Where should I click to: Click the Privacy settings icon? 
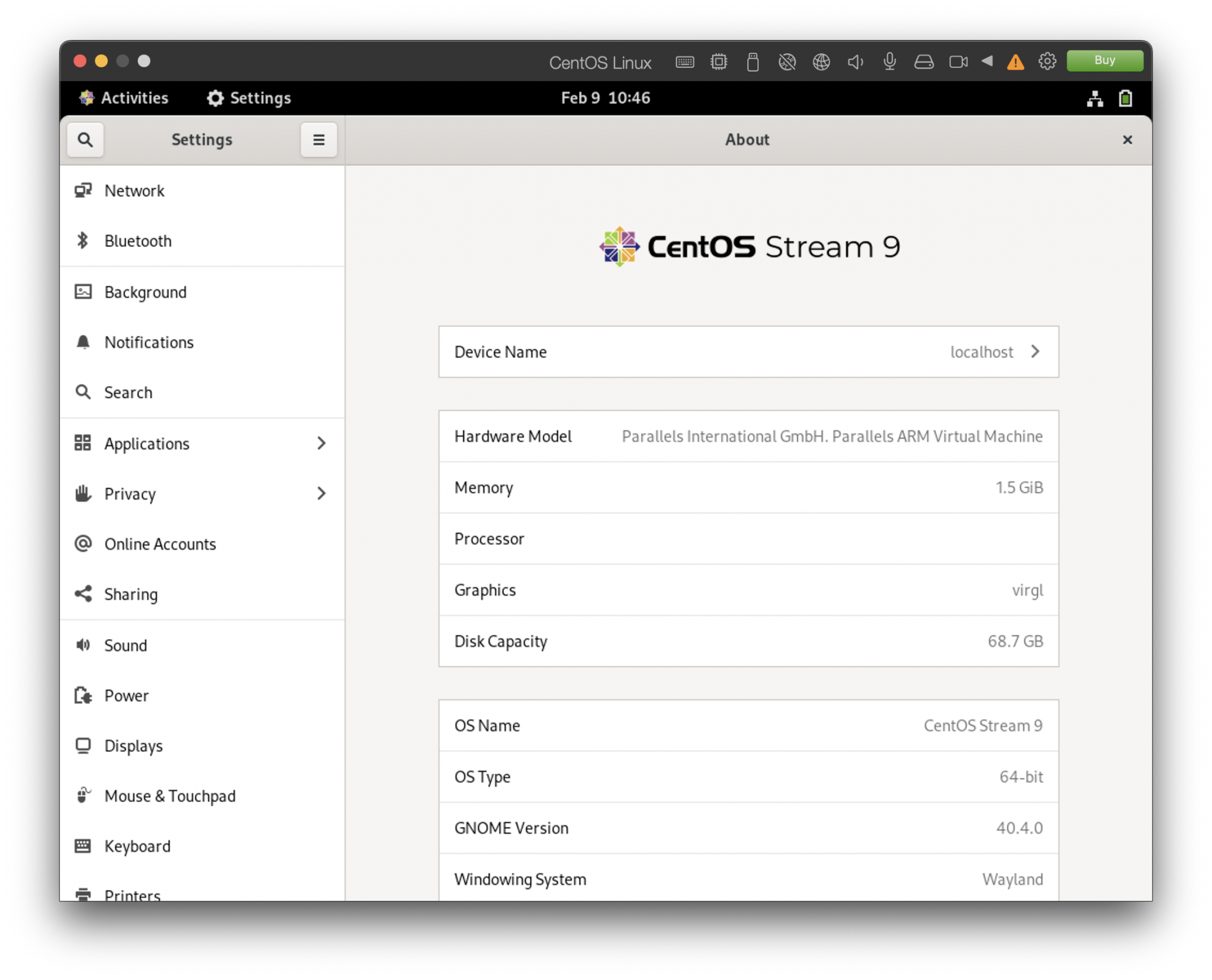83,493
